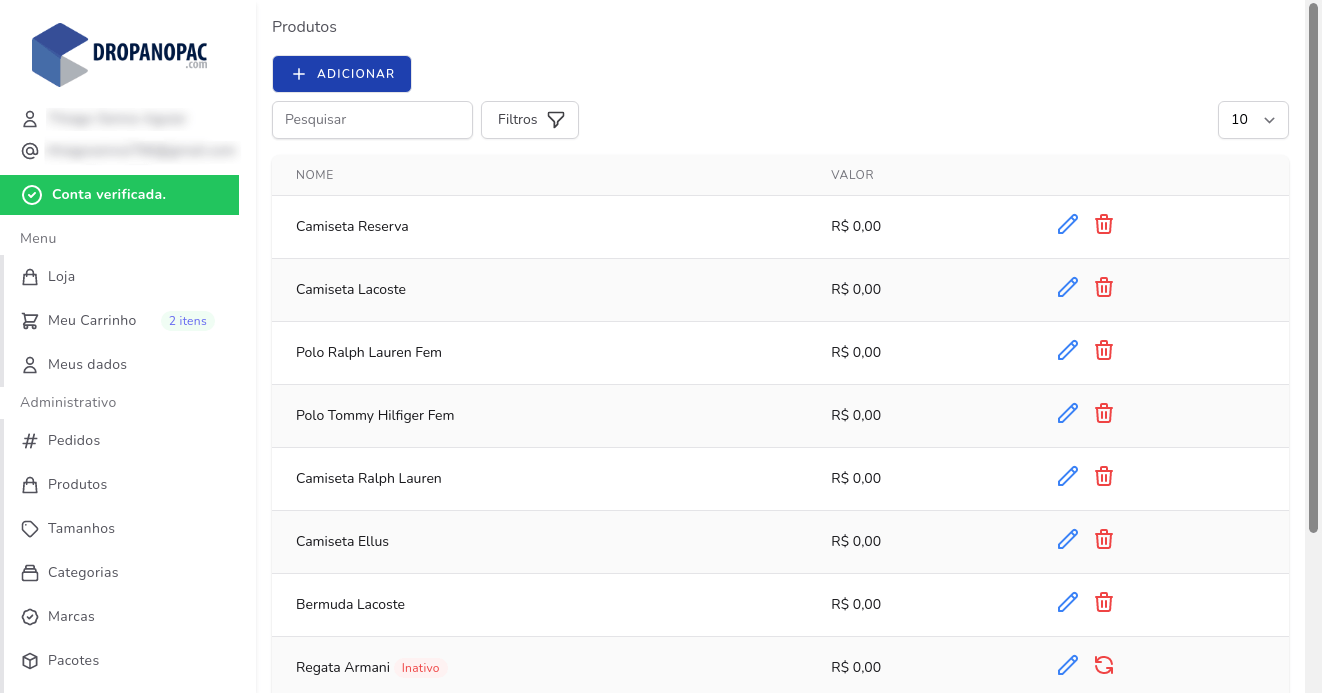This screenshot has height=693, width=1322.
Task: Click Camiseta Ellus's R$ 0,00 value
Action: pos(856,542)
